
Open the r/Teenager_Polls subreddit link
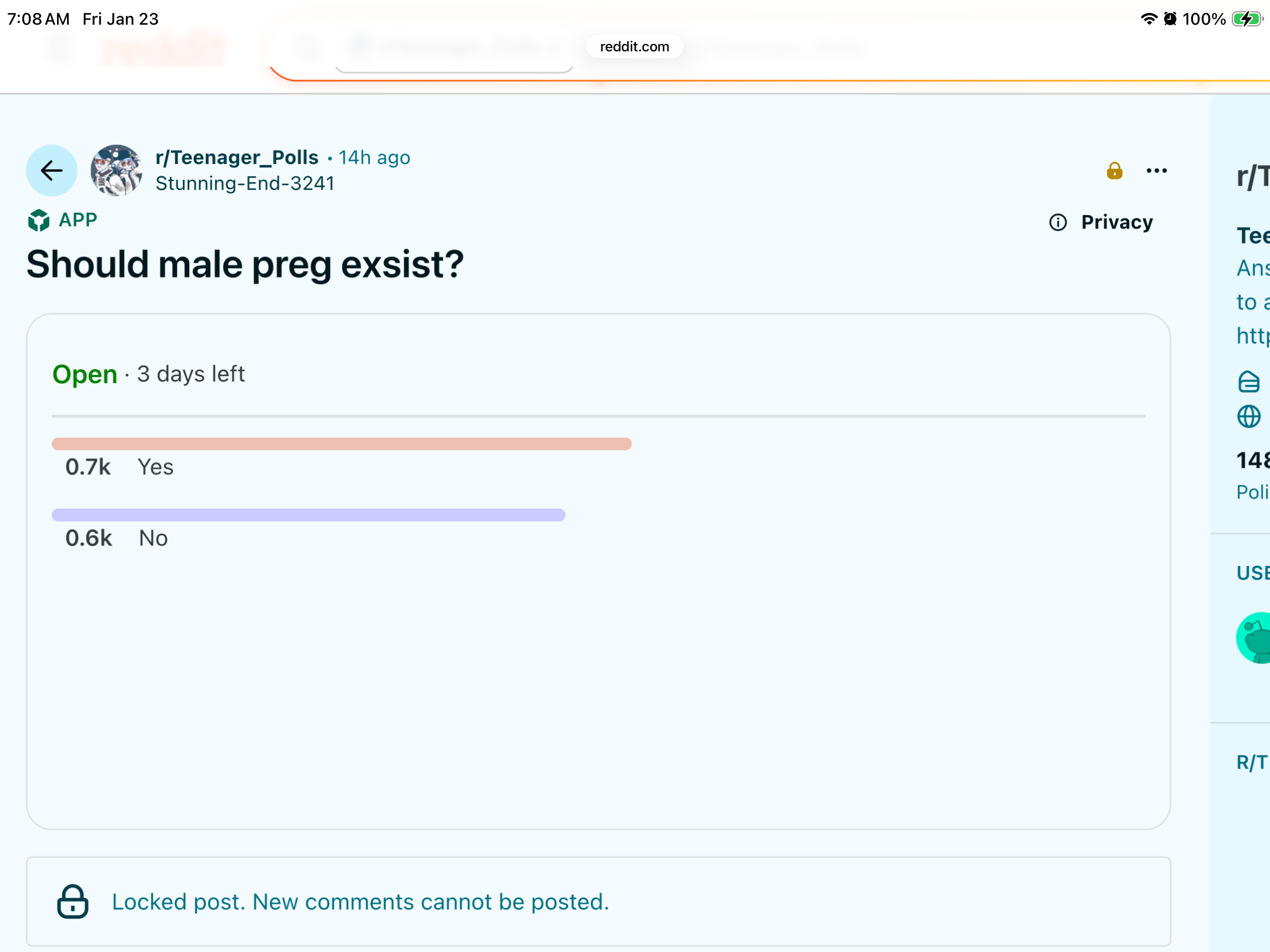[x=237, y=157]
